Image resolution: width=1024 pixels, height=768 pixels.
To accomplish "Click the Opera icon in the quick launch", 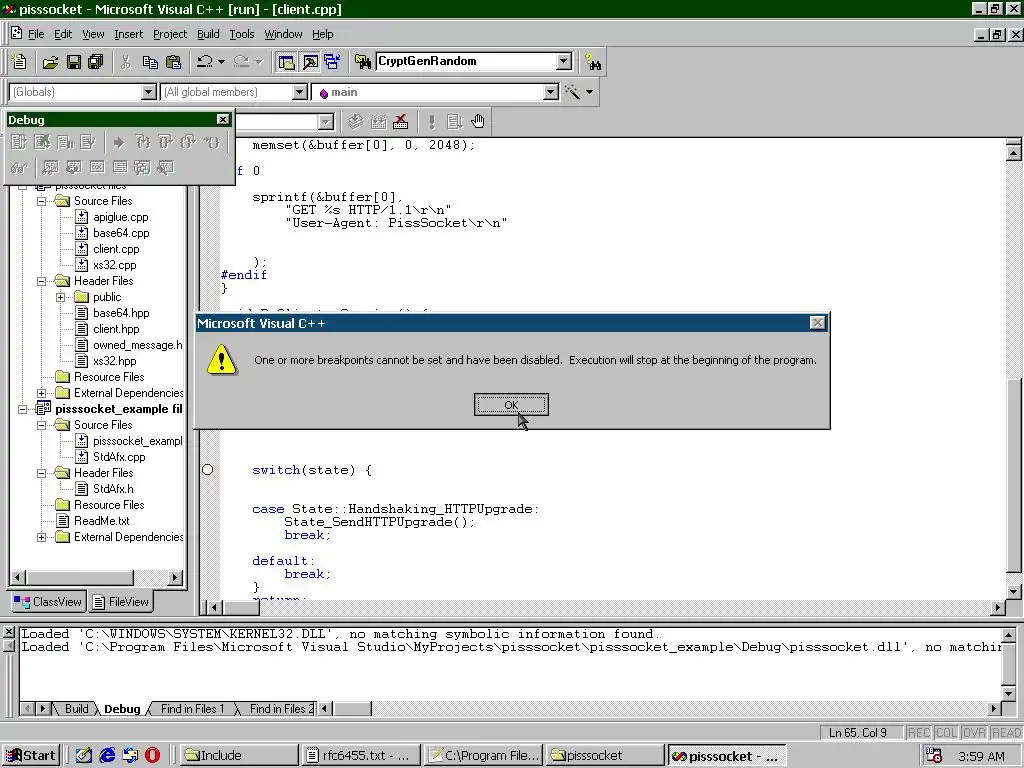I will [x=152, y=756].
